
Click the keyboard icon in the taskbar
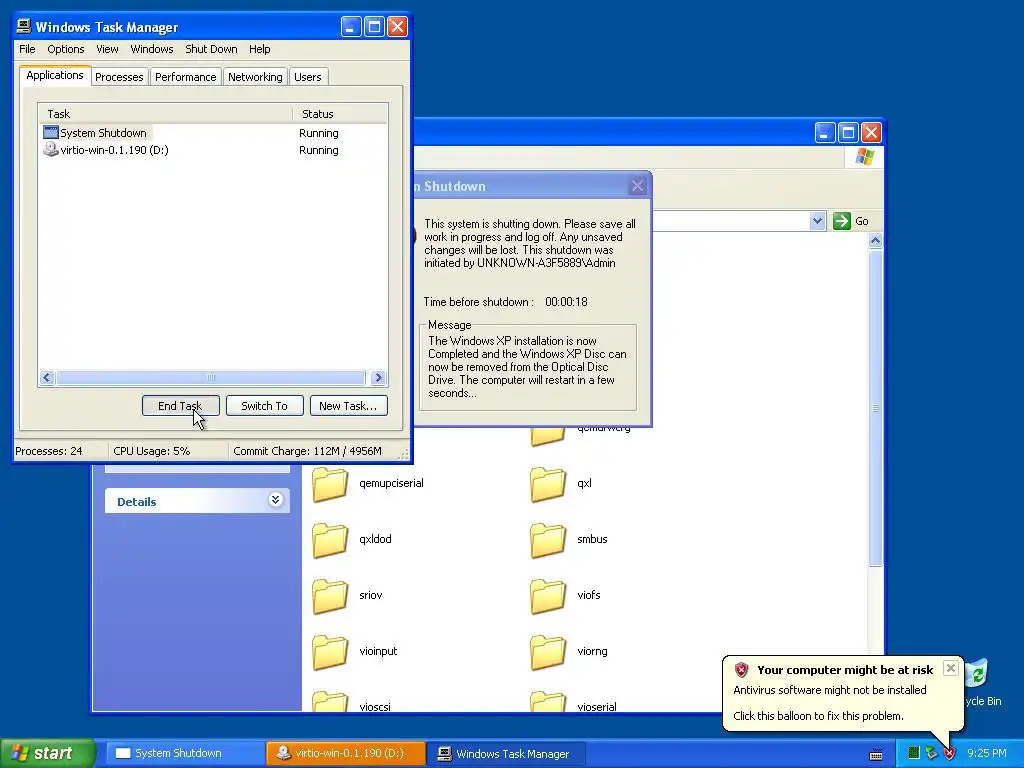pos(876,754)
